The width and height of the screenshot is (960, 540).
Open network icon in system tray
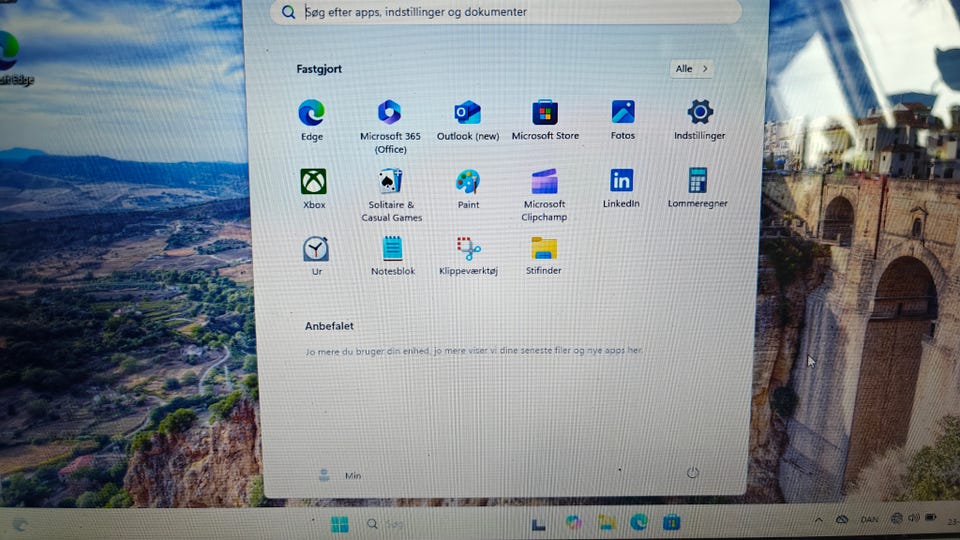point(896,518)
